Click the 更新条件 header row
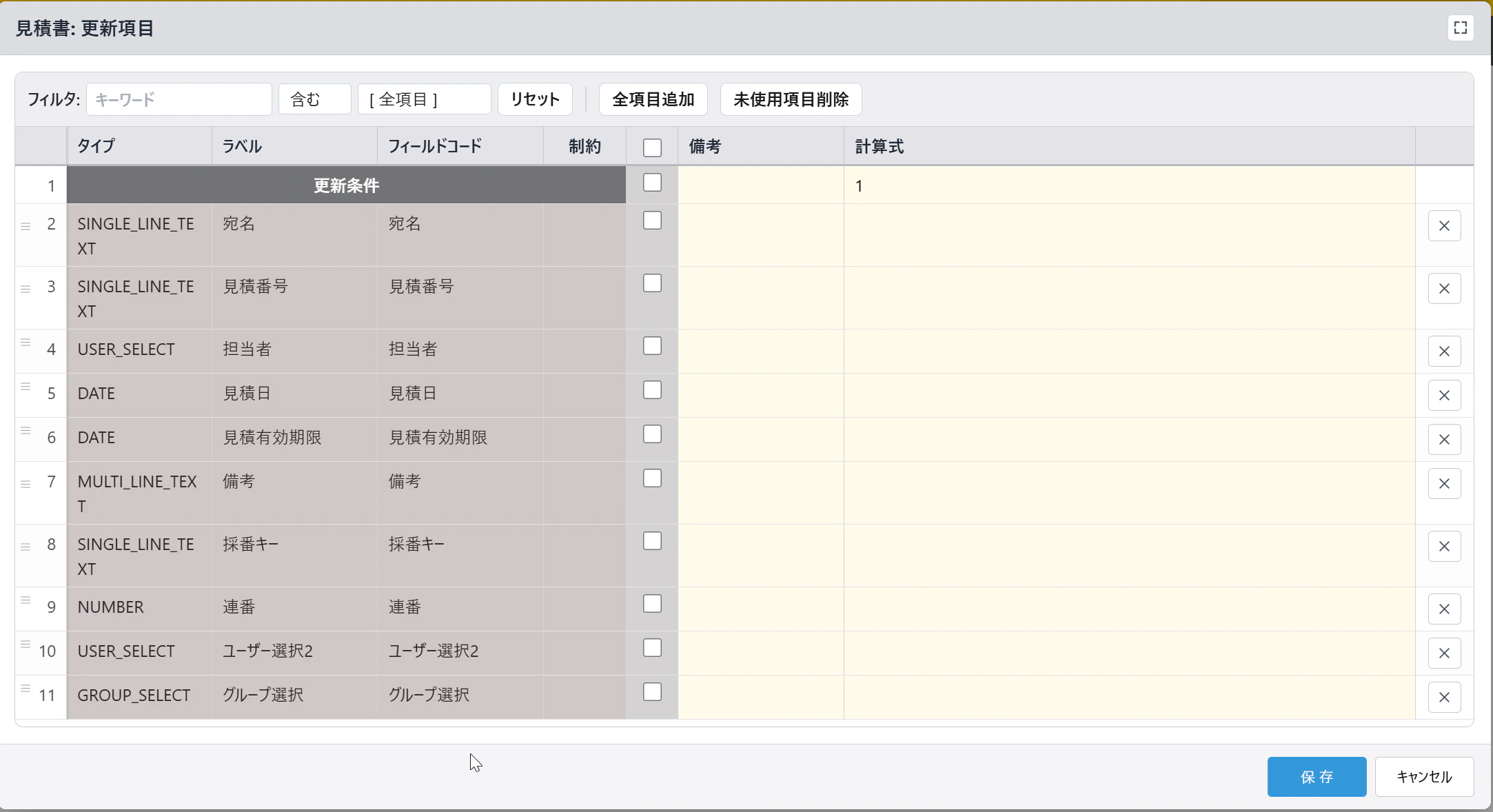1493x812 pixels. point(346,185)
